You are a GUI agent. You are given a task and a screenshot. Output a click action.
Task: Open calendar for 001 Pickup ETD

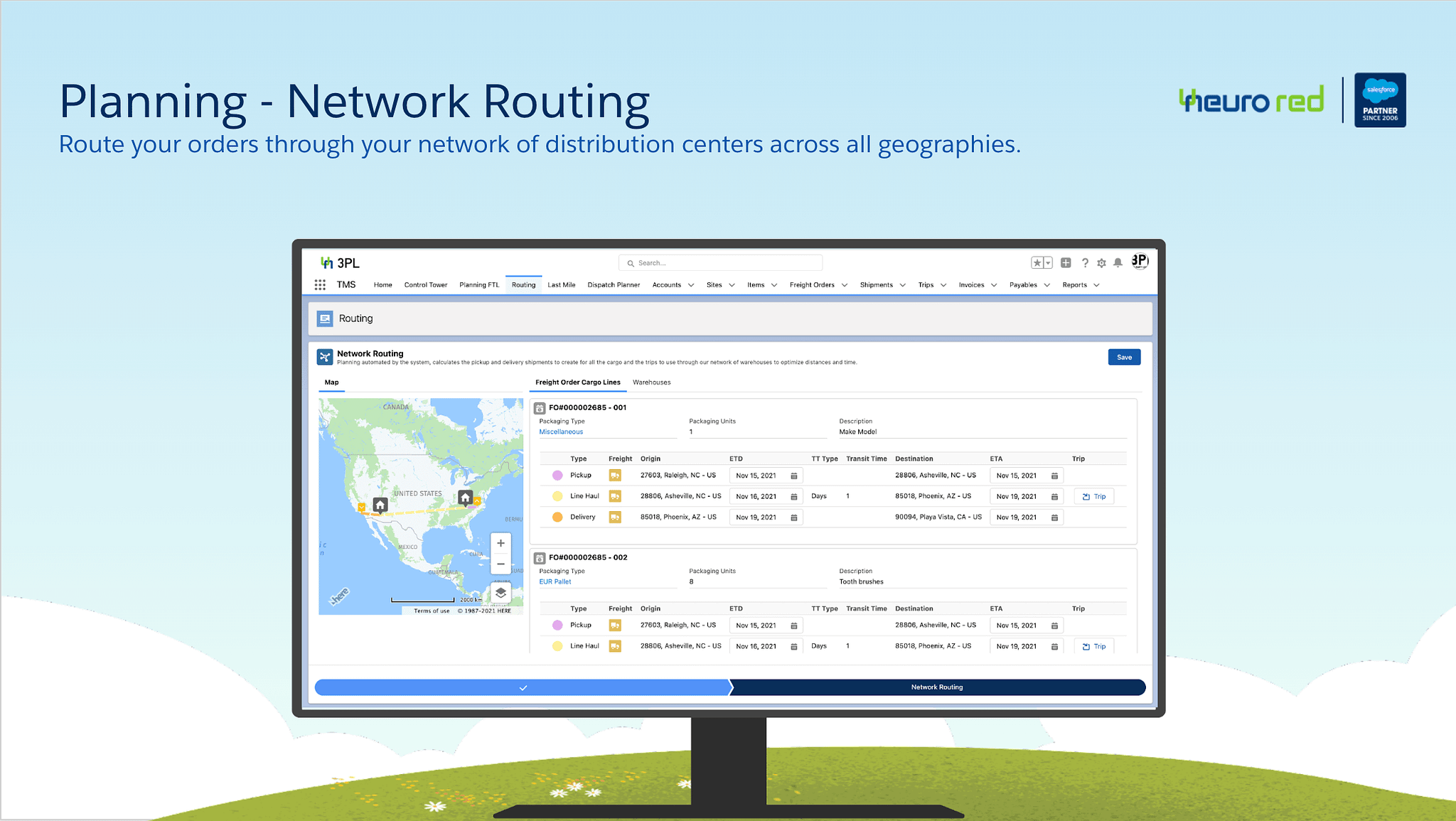(794, 476)
